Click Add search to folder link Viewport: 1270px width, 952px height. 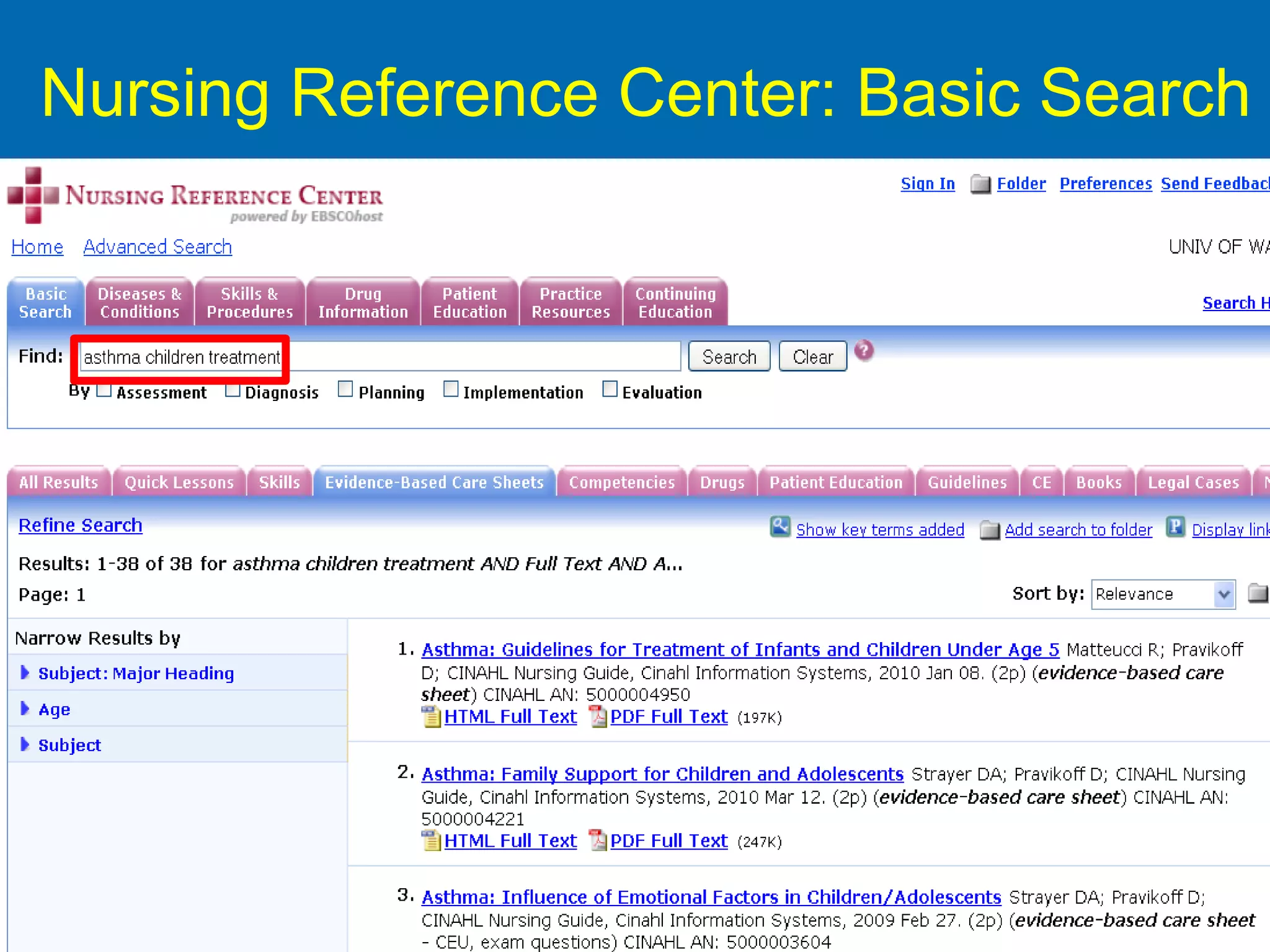pos(1078,530)
